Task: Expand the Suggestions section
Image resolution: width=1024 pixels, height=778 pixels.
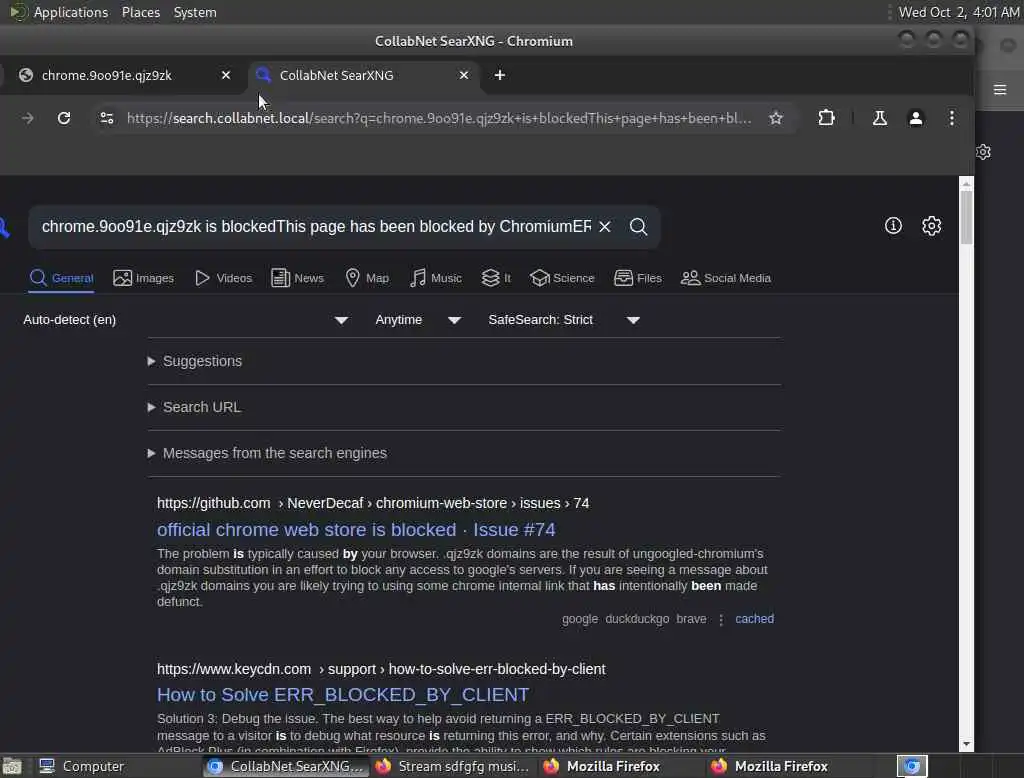Action: coord(195,361)
